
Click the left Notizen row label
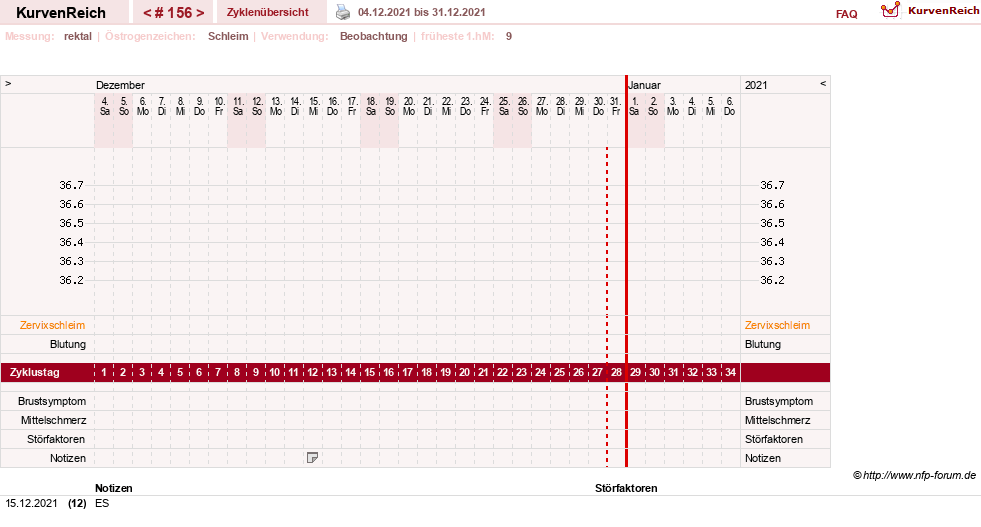(68, 458)
